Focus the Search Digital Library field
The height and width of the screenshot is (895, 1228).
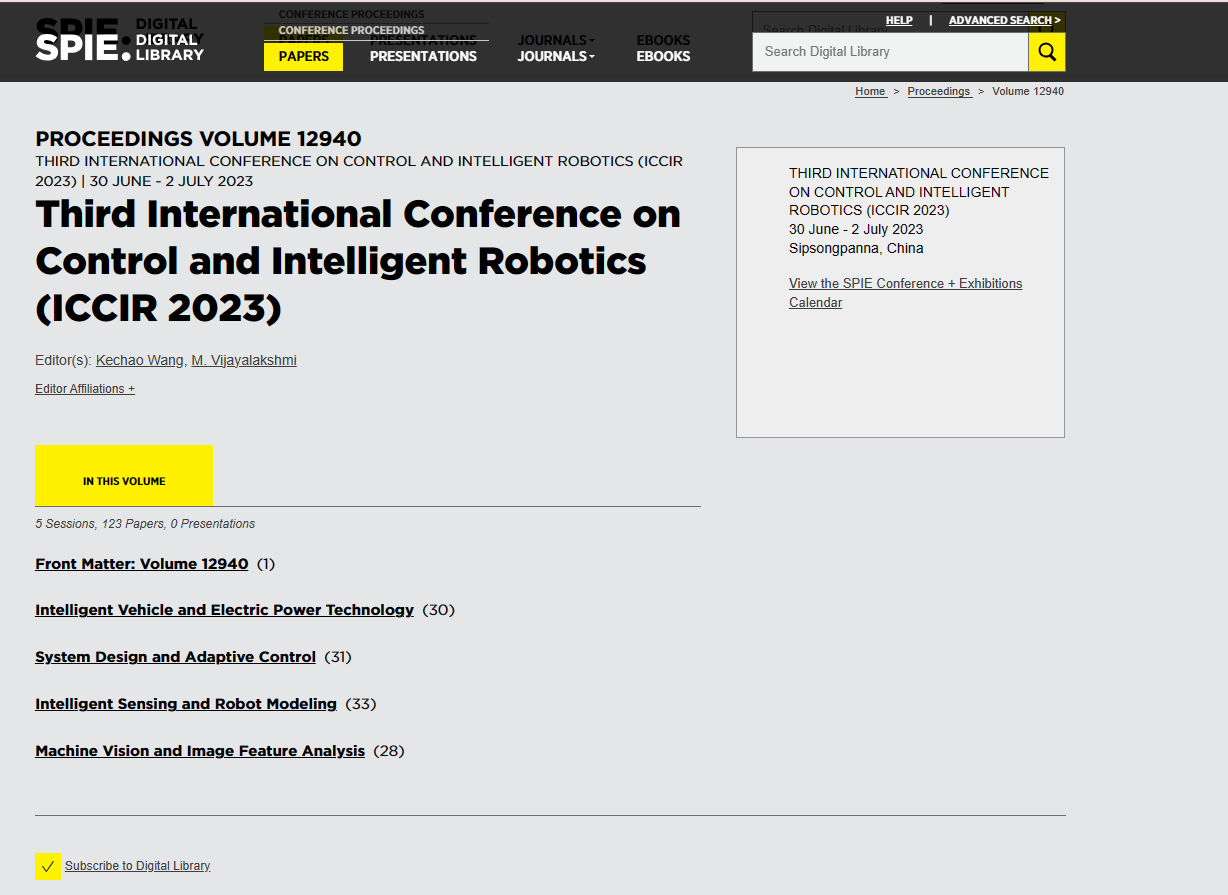pos(890,52)
